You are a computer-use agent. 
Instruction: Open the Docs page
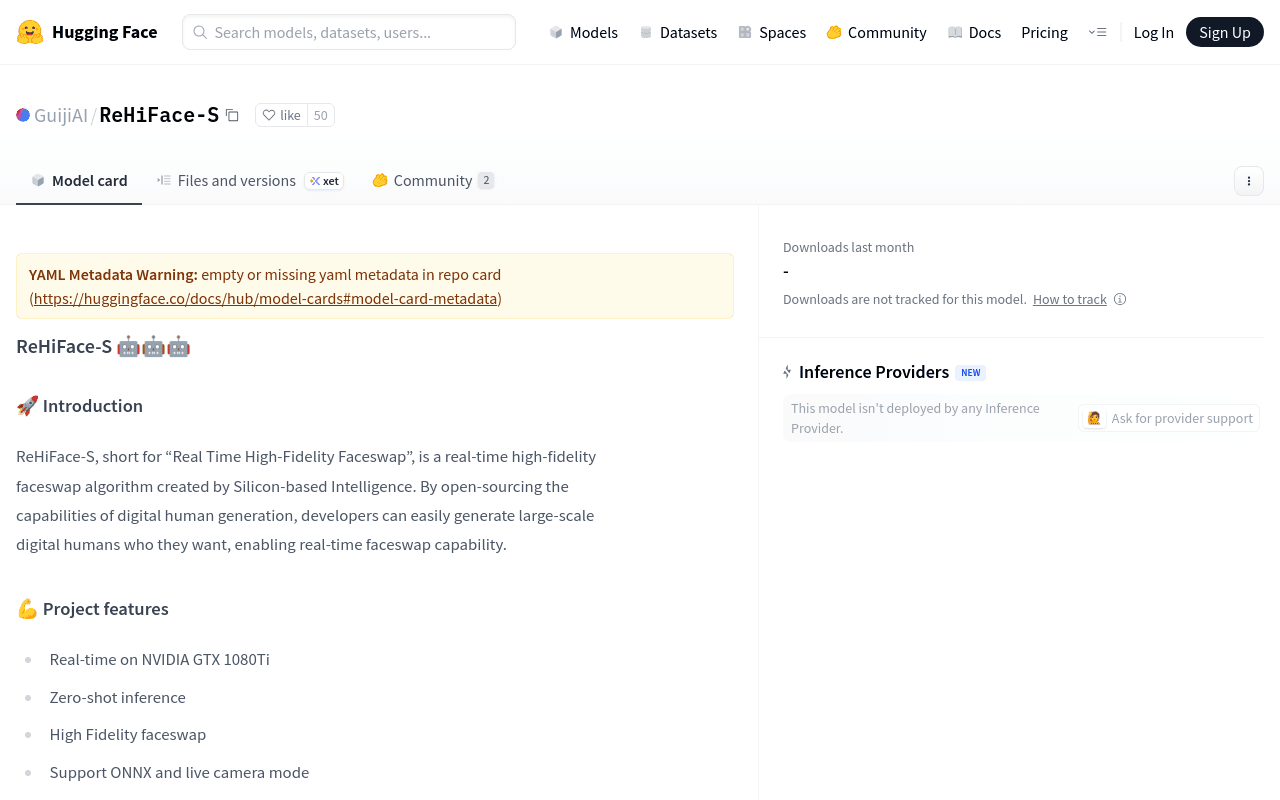coord(974,32)
